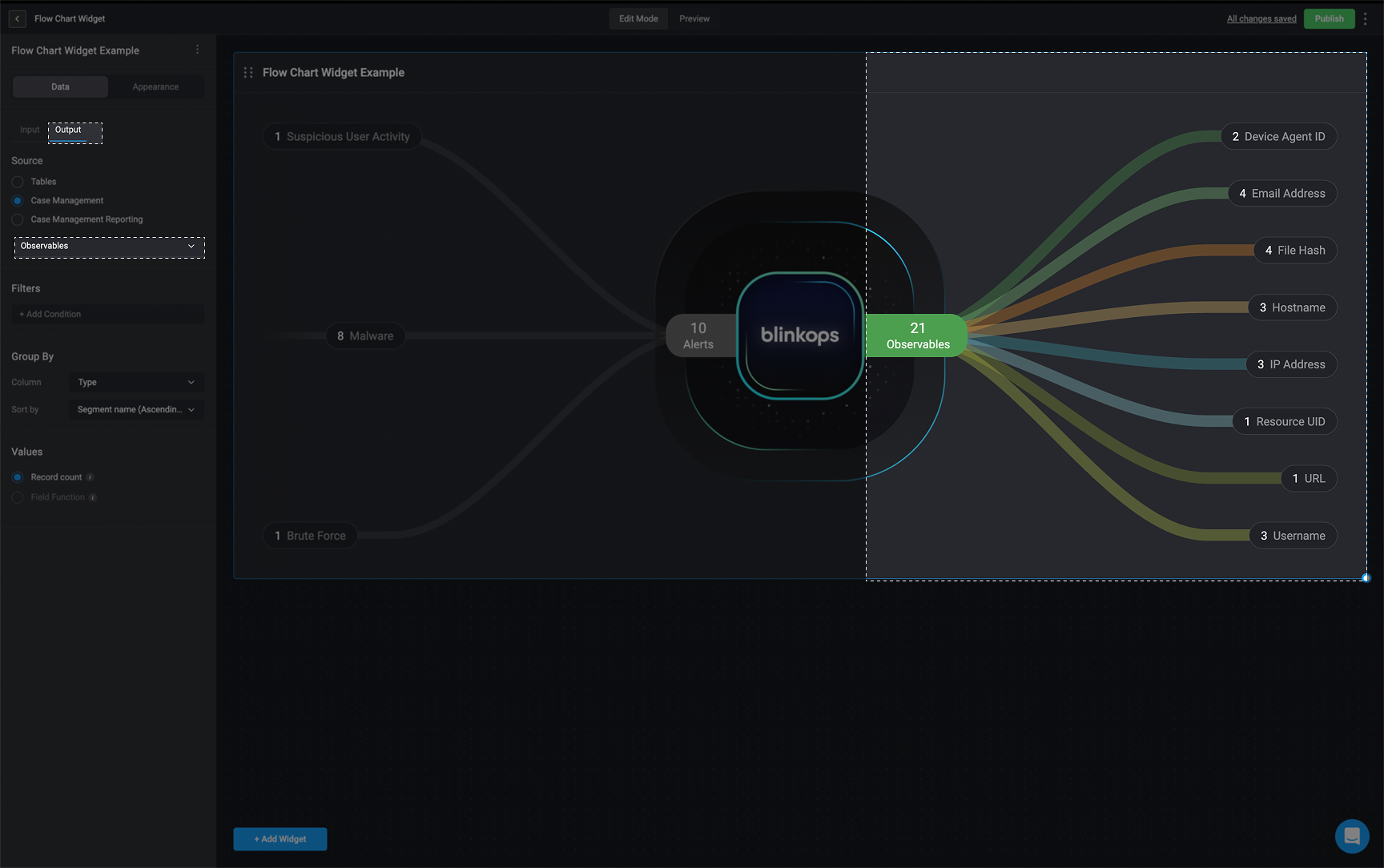
Task: Open the Observables source dropdown
Action: (x=109, y=247)
